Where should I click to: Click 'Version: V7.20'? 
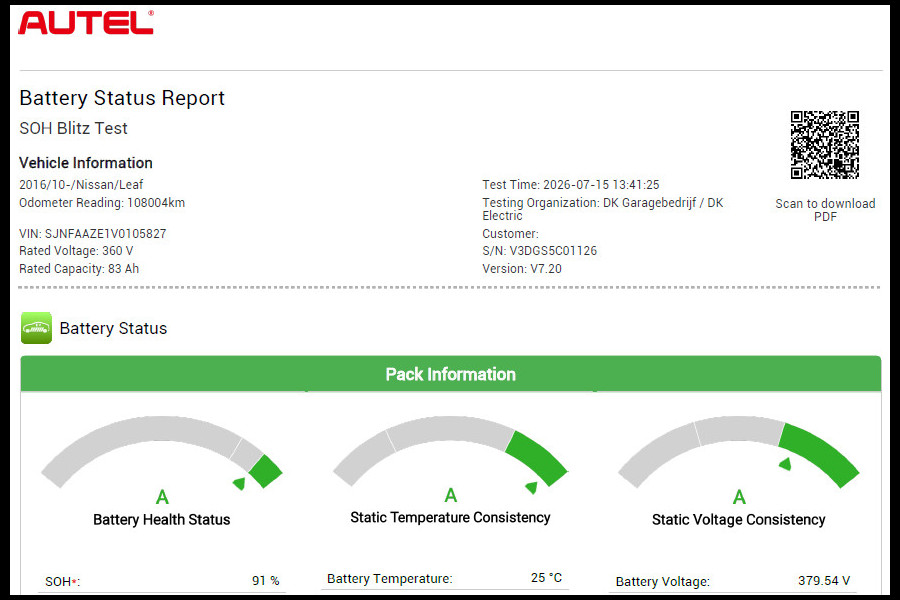click(522, 269)
